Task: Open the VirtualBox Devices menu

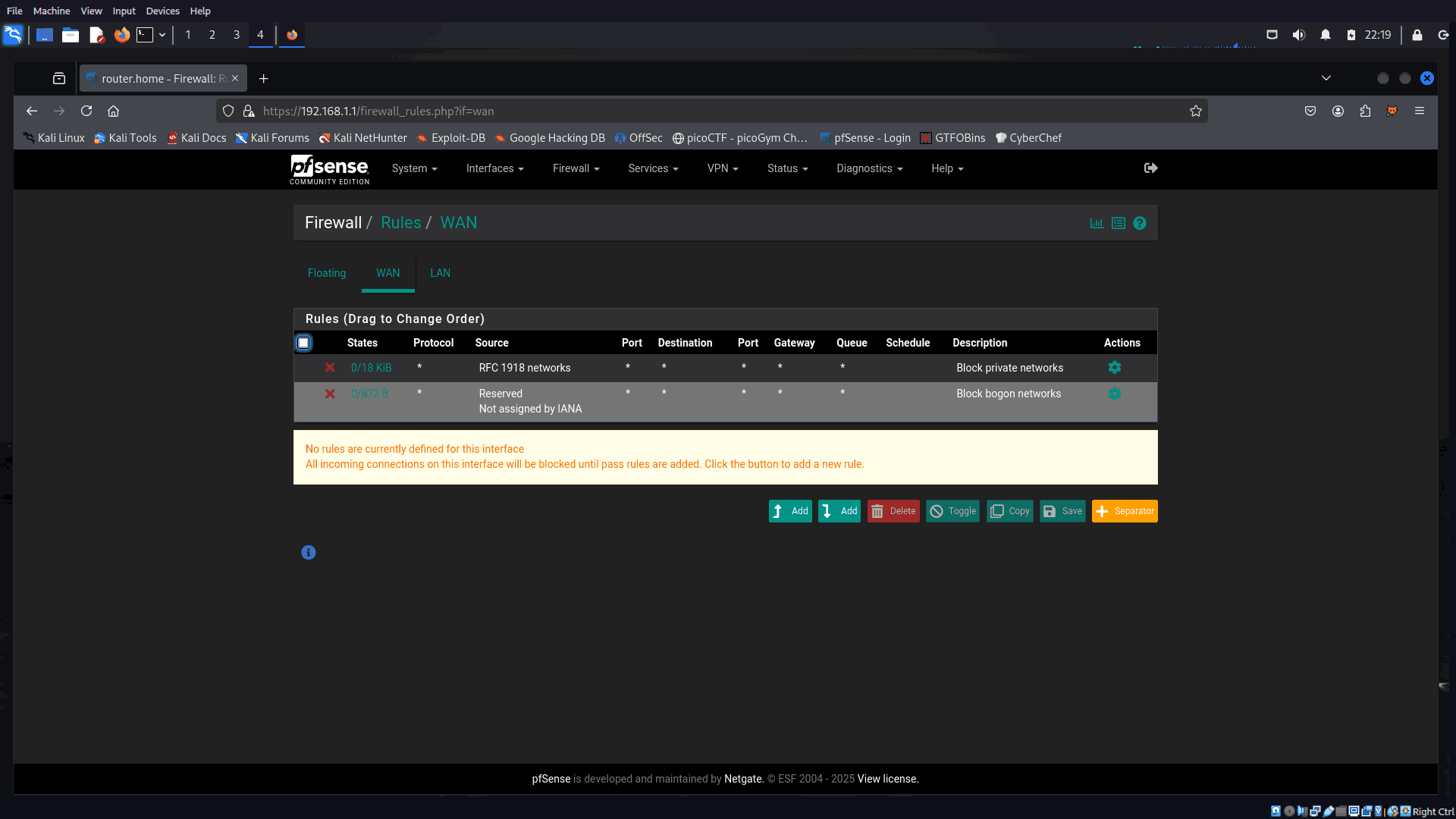Action: 163,11
